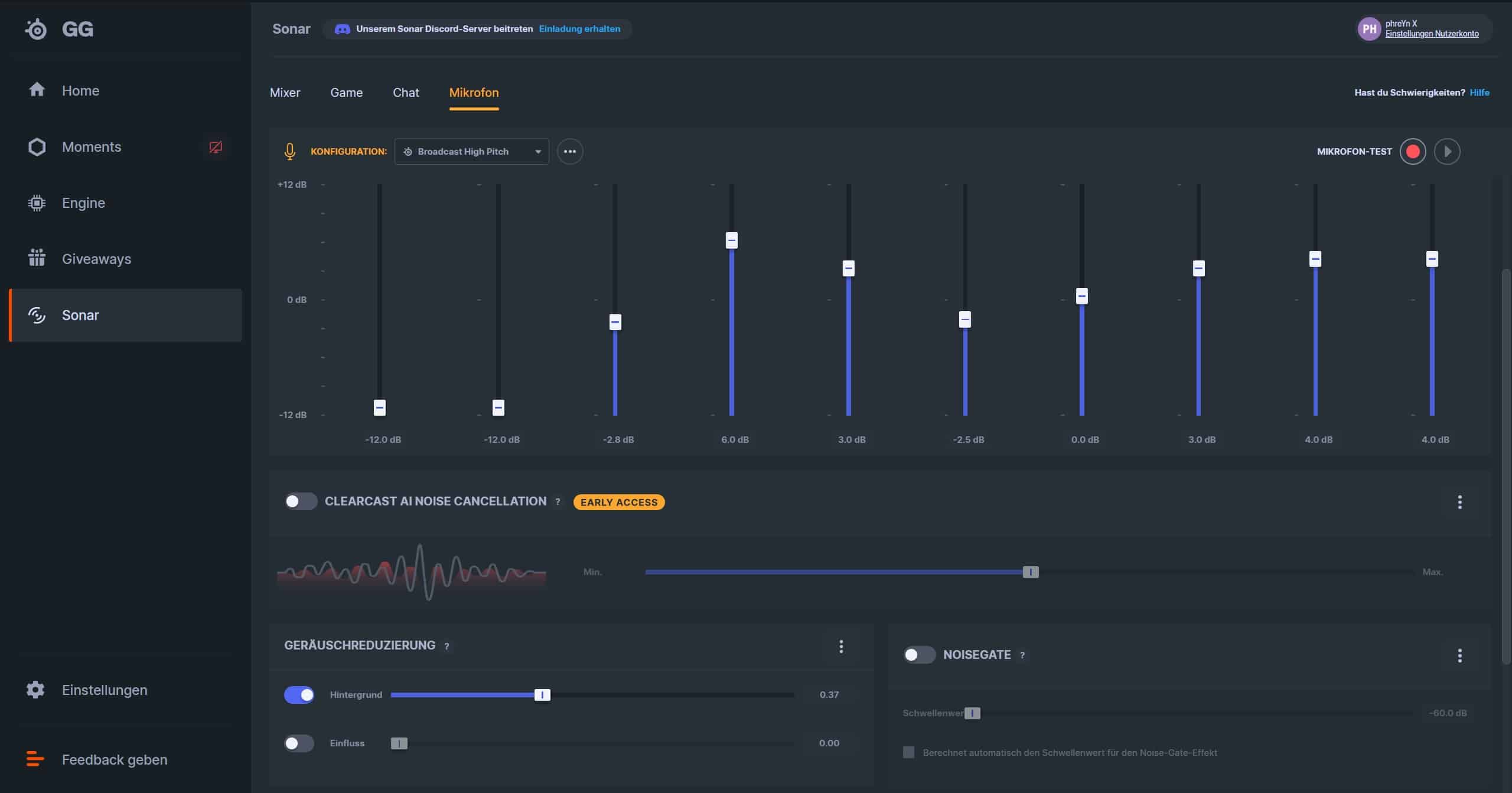Open the configuration three-dot options button
This screenshot has height=793, width=1512.
(x=569, y=152)
